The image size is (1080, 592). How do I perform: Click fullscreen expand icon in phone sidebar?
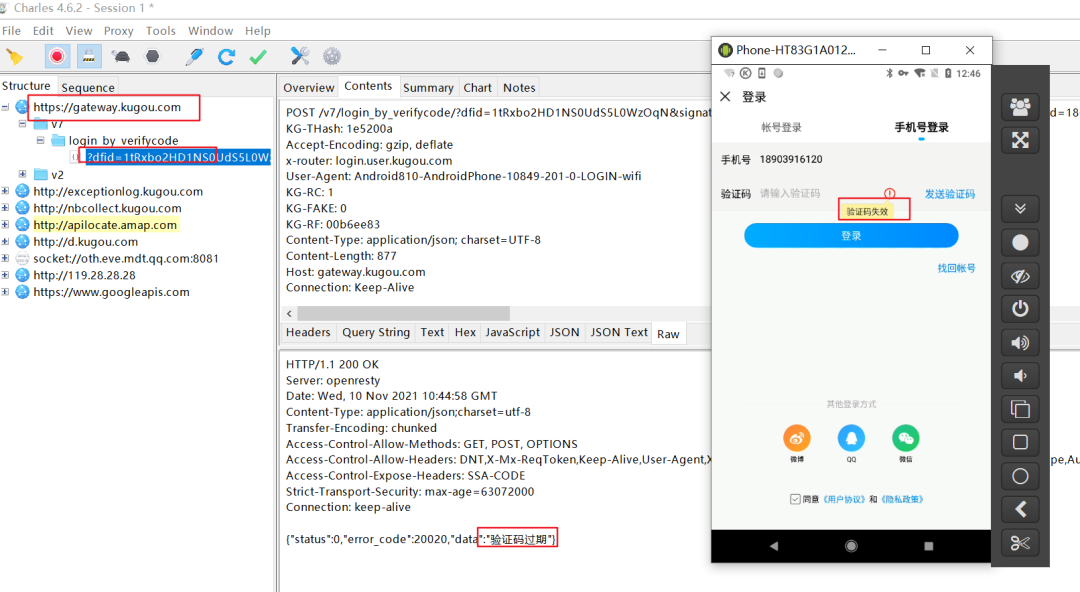coord(1020,140)
